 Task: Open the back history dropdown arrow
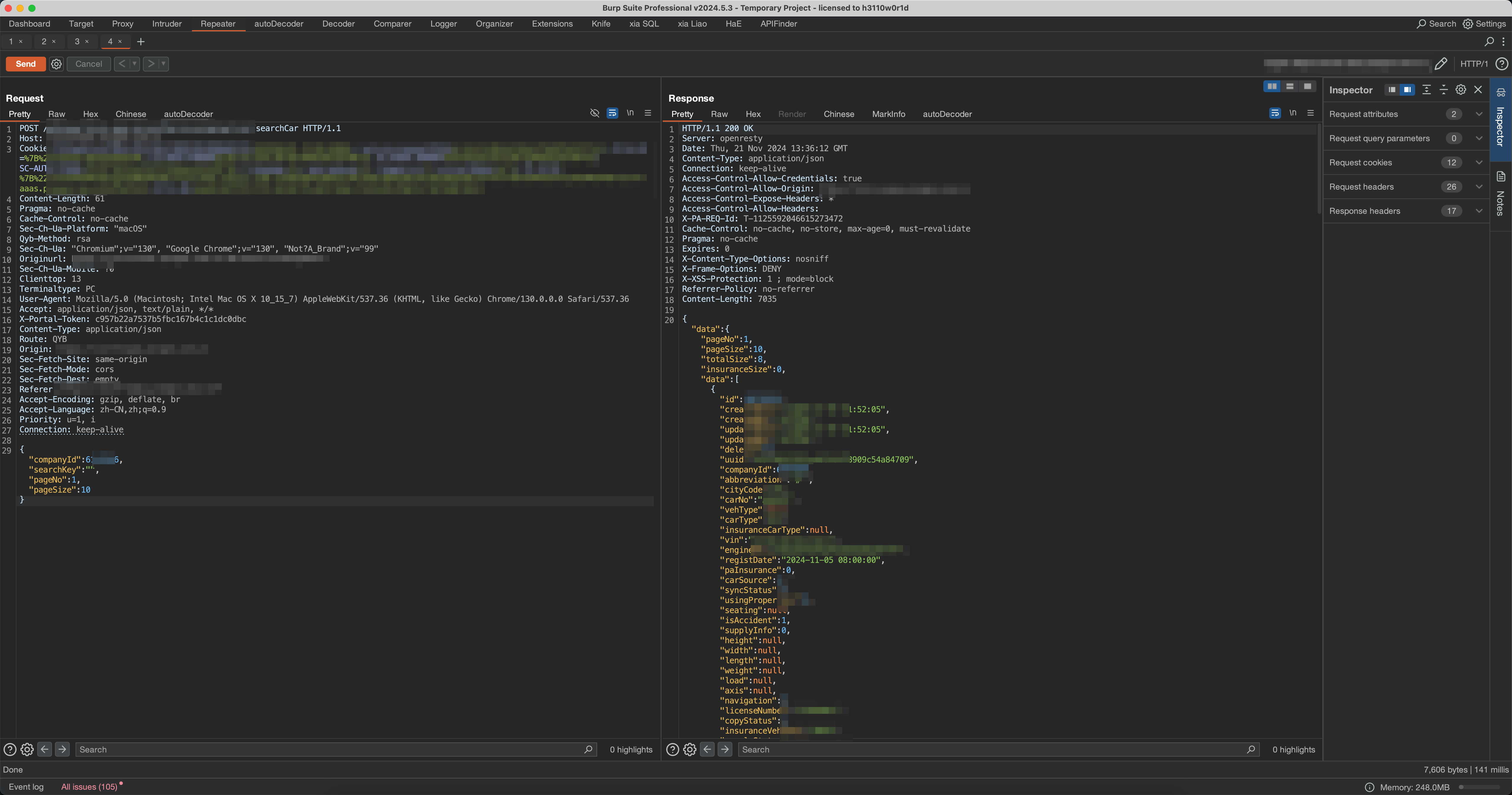pos(134,63)
